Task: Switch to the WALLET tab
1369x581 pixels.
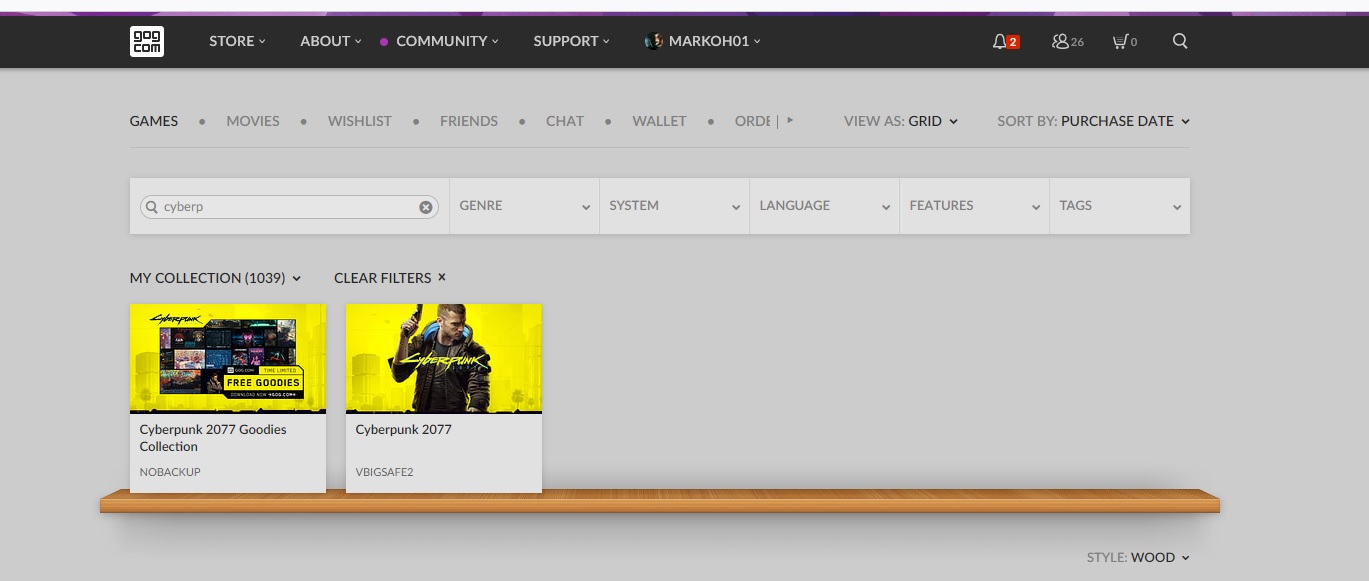Action: 659,121
